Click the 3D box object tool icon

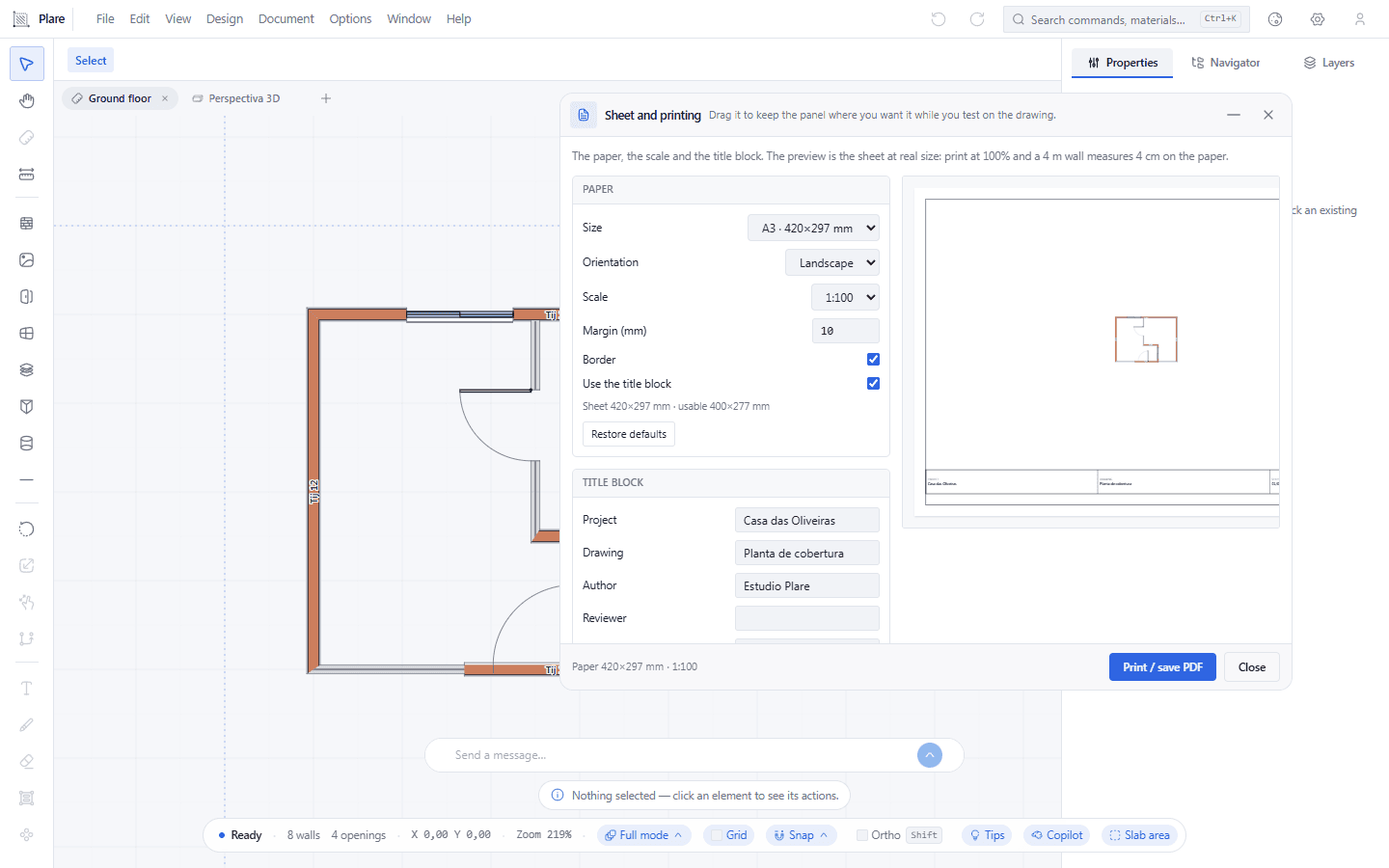pyautogui.click(x=27, y=406)
